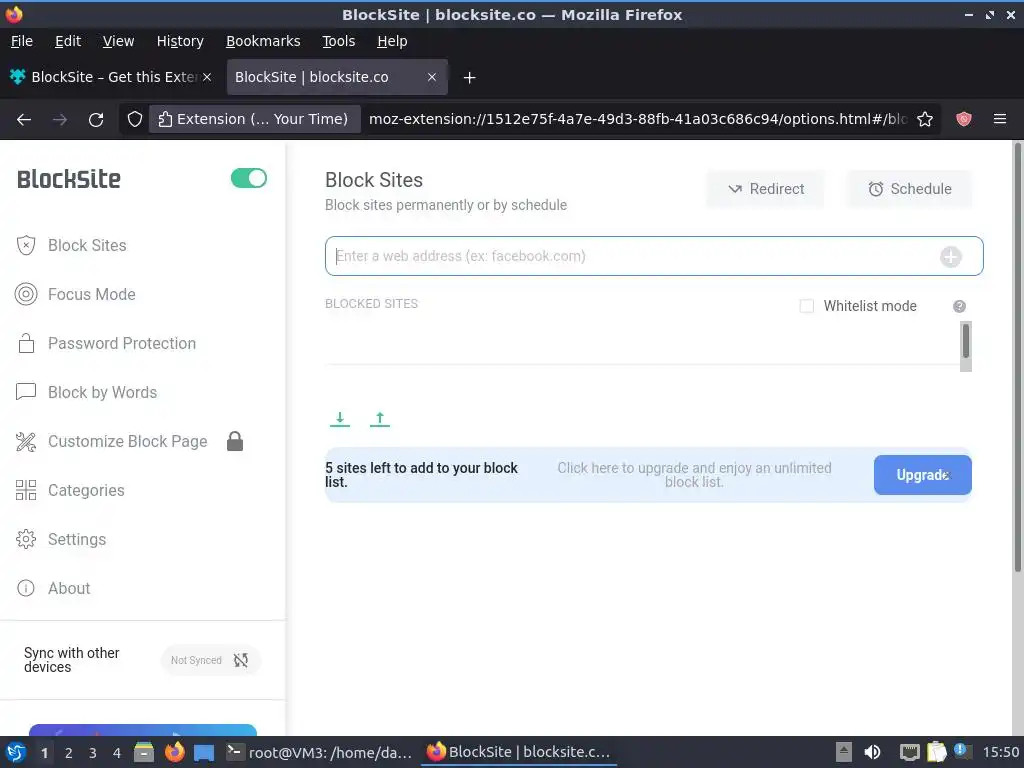Click the tracking protection shield icon
The image size is (1024, 768).
click(135, 119)
